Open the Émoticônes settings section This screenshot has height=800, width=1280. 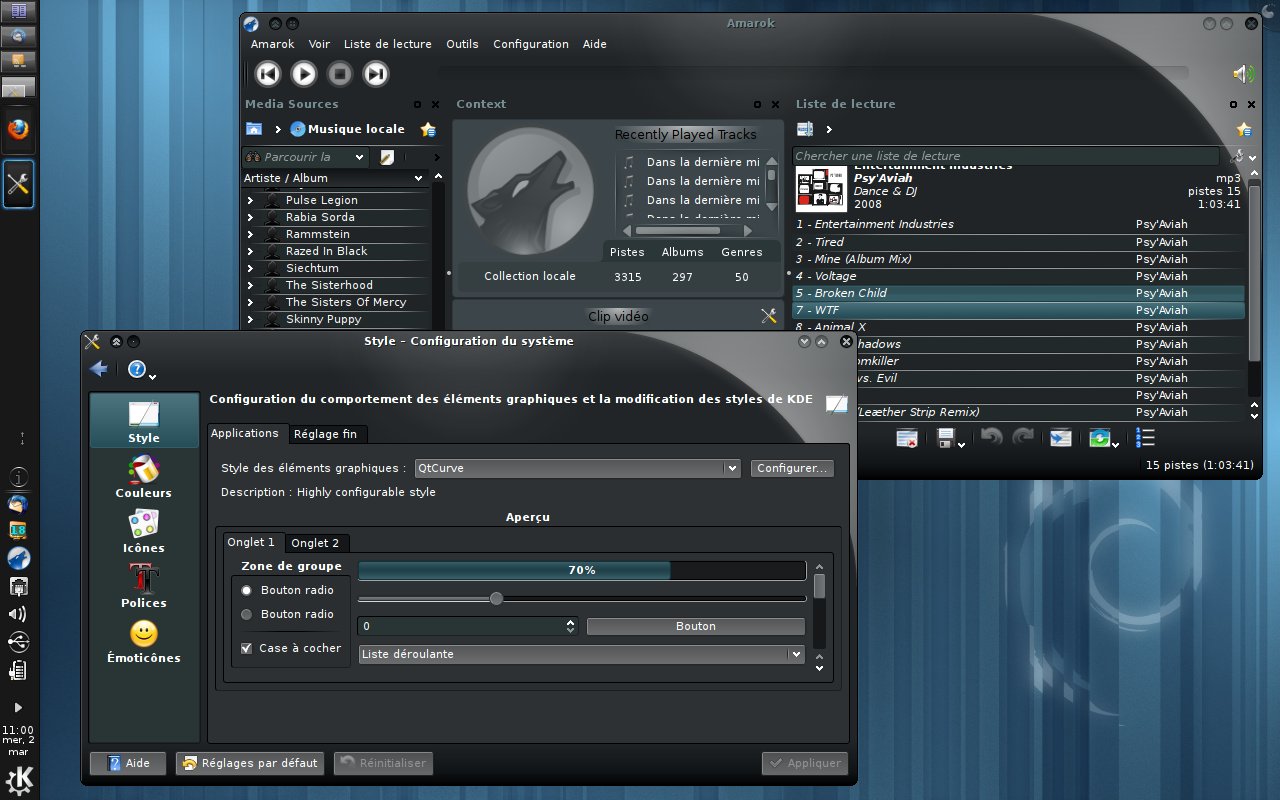(143, 642)
